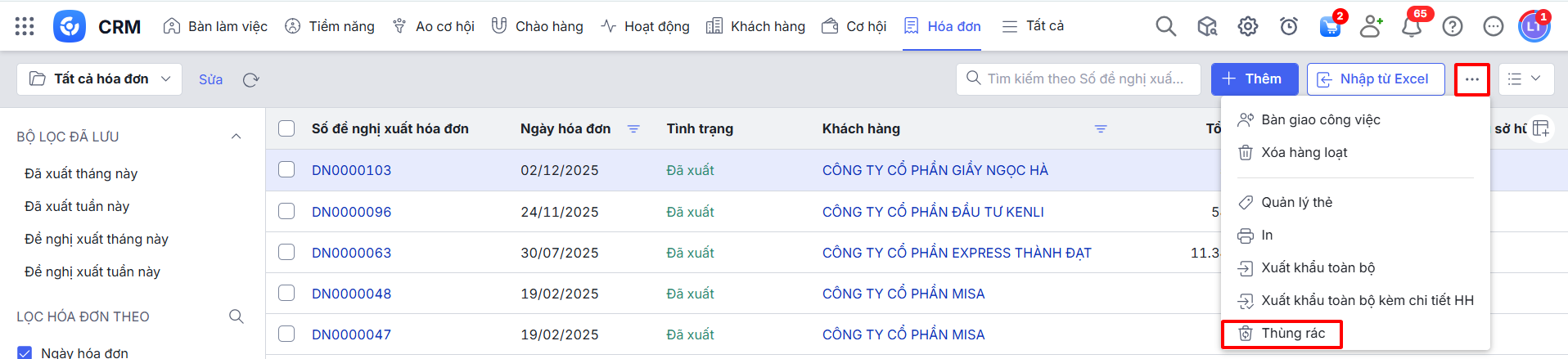Collapse the BỘ LỌC ĐÃ LƯU section
The image size is (1568, 359).
pos(237,137)
